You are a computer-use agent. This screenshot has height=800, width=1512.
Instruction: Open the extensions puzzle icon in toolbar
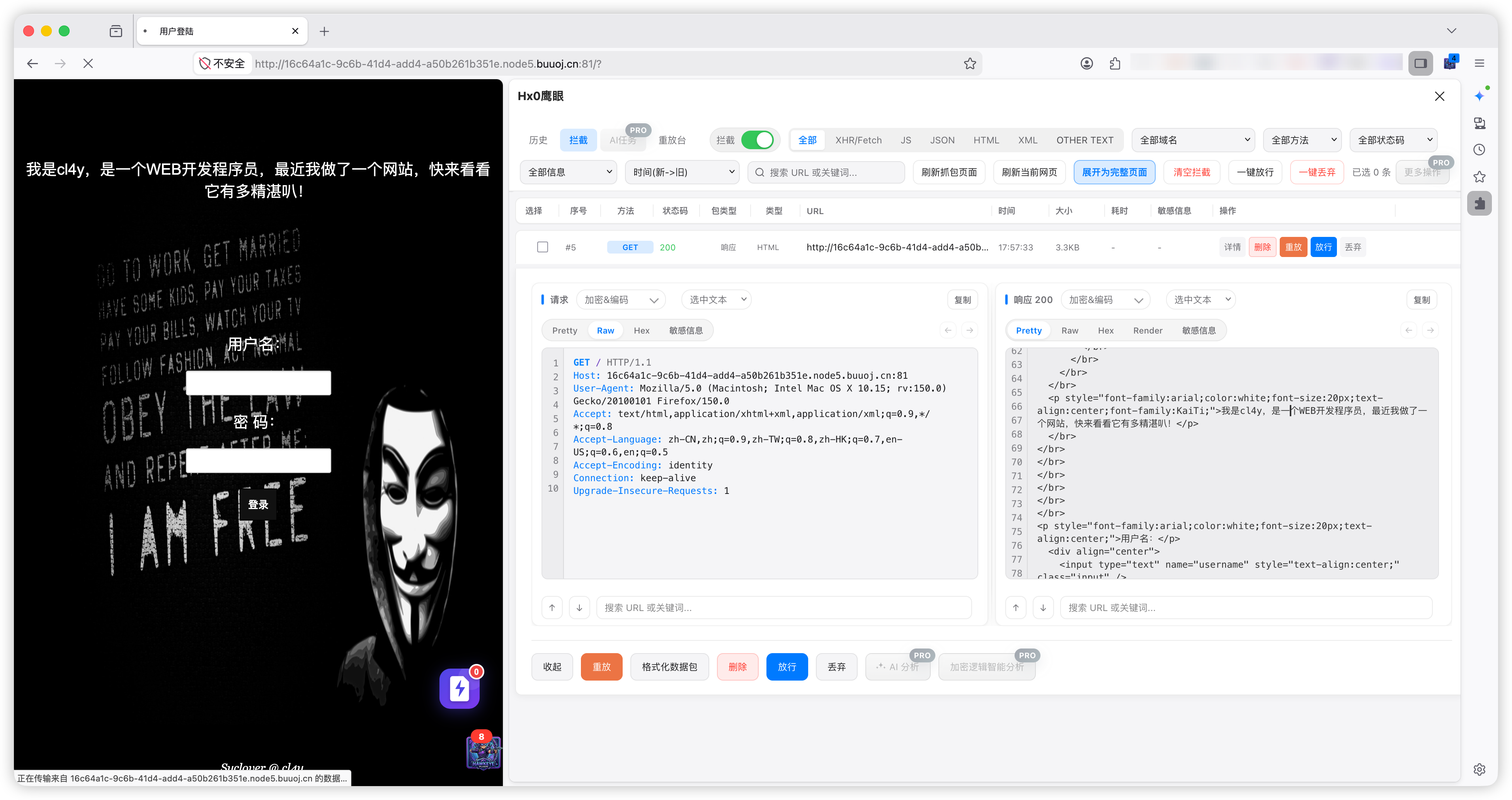[1115, 63]
